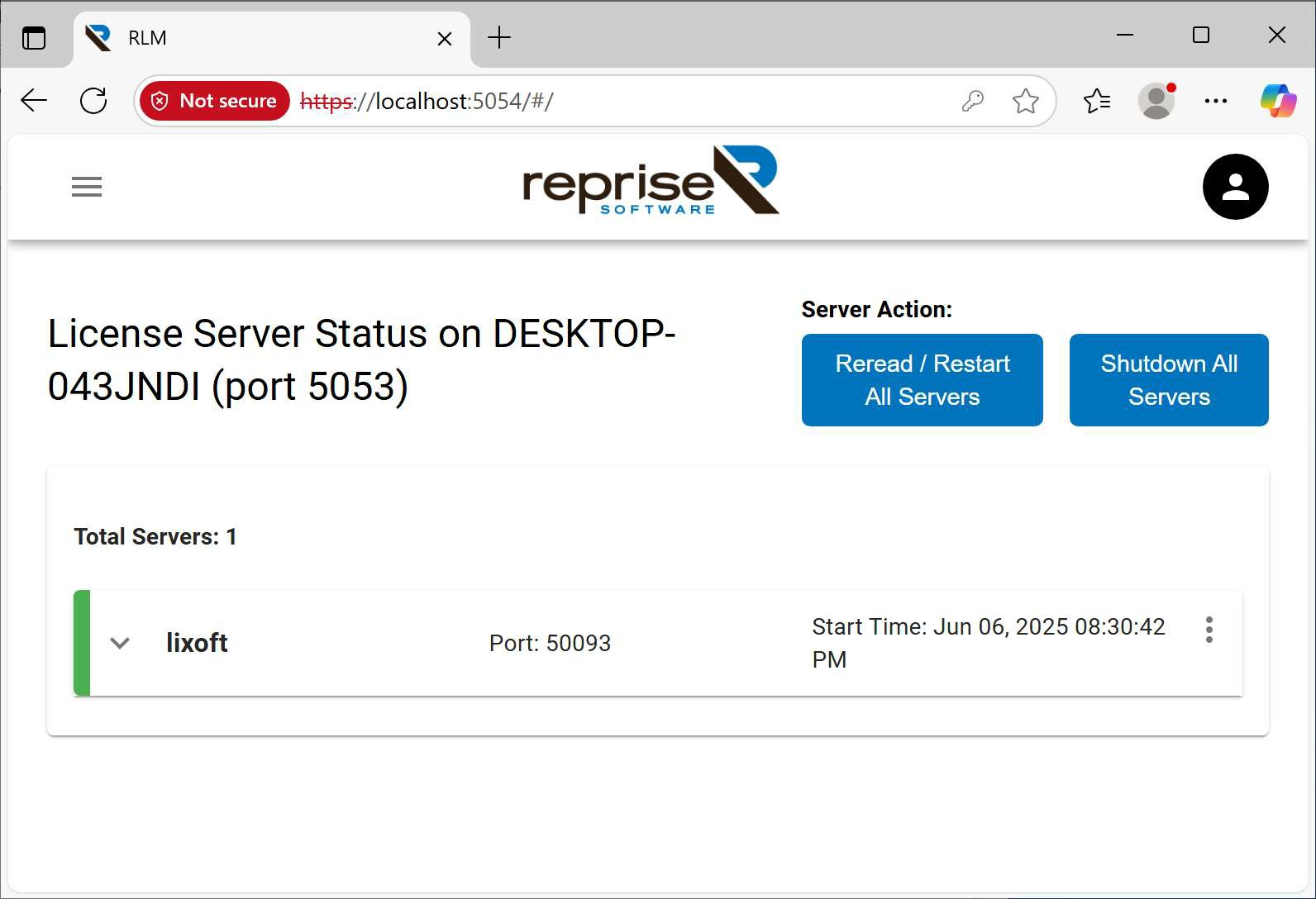Add this page to favorites star
1316x899 pixels.
coord(1026,101)
